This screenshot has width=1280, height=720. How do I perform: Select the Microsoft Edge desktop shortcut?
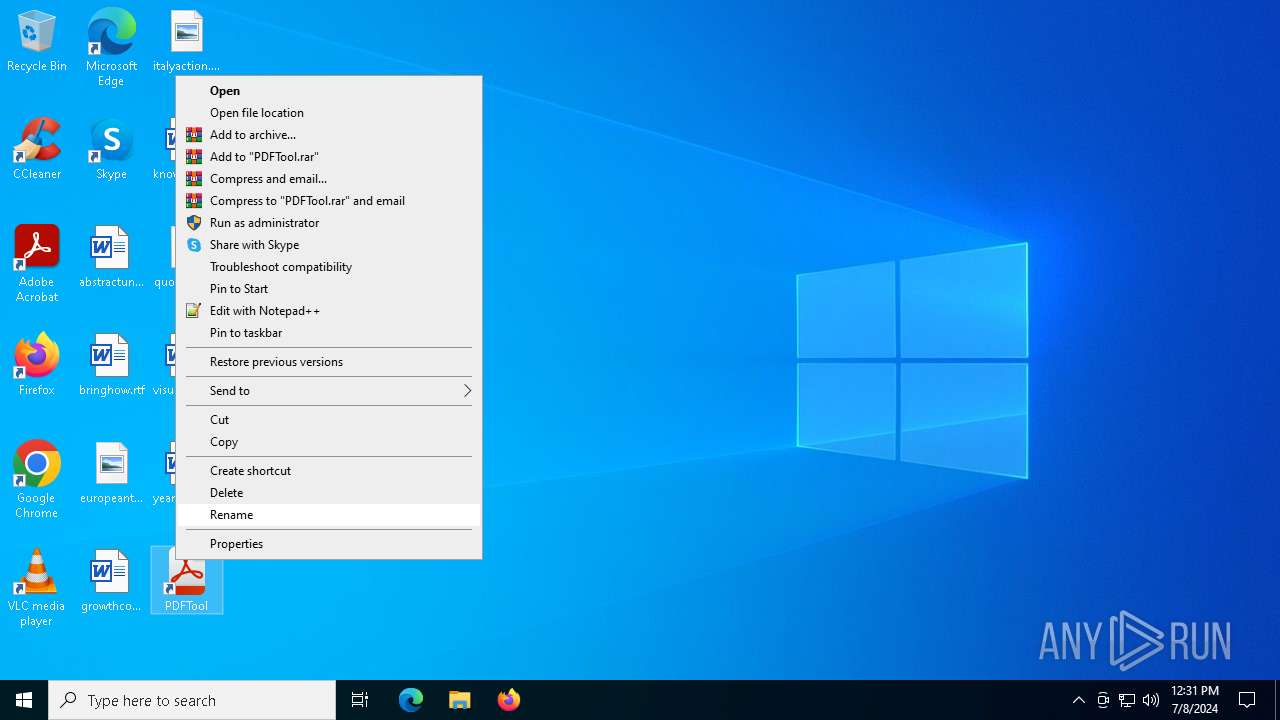pos(111,48)
